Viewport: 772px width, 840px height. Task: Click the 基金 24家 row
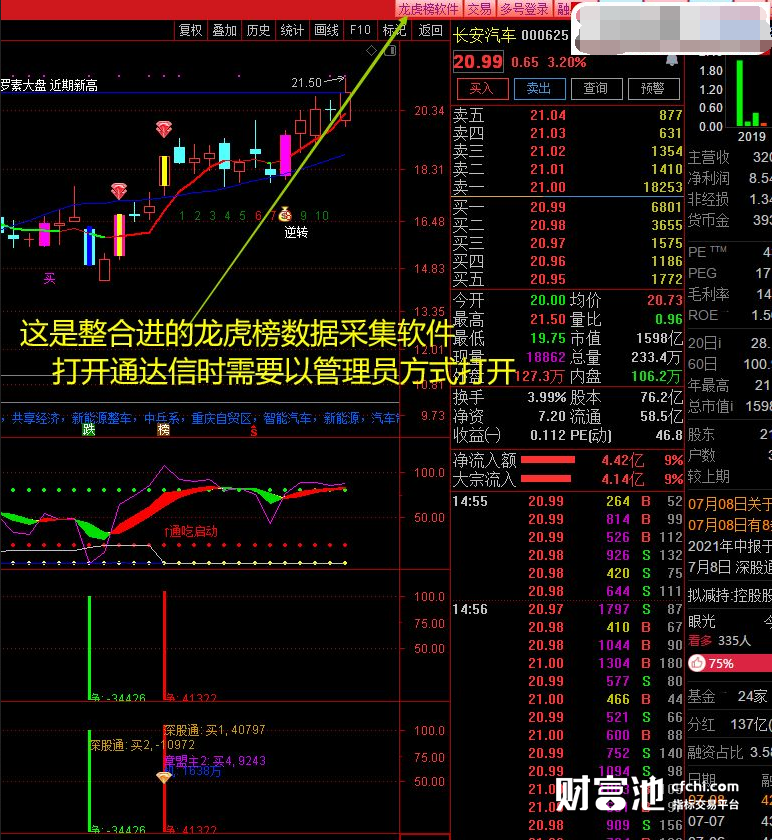(728, 696)
